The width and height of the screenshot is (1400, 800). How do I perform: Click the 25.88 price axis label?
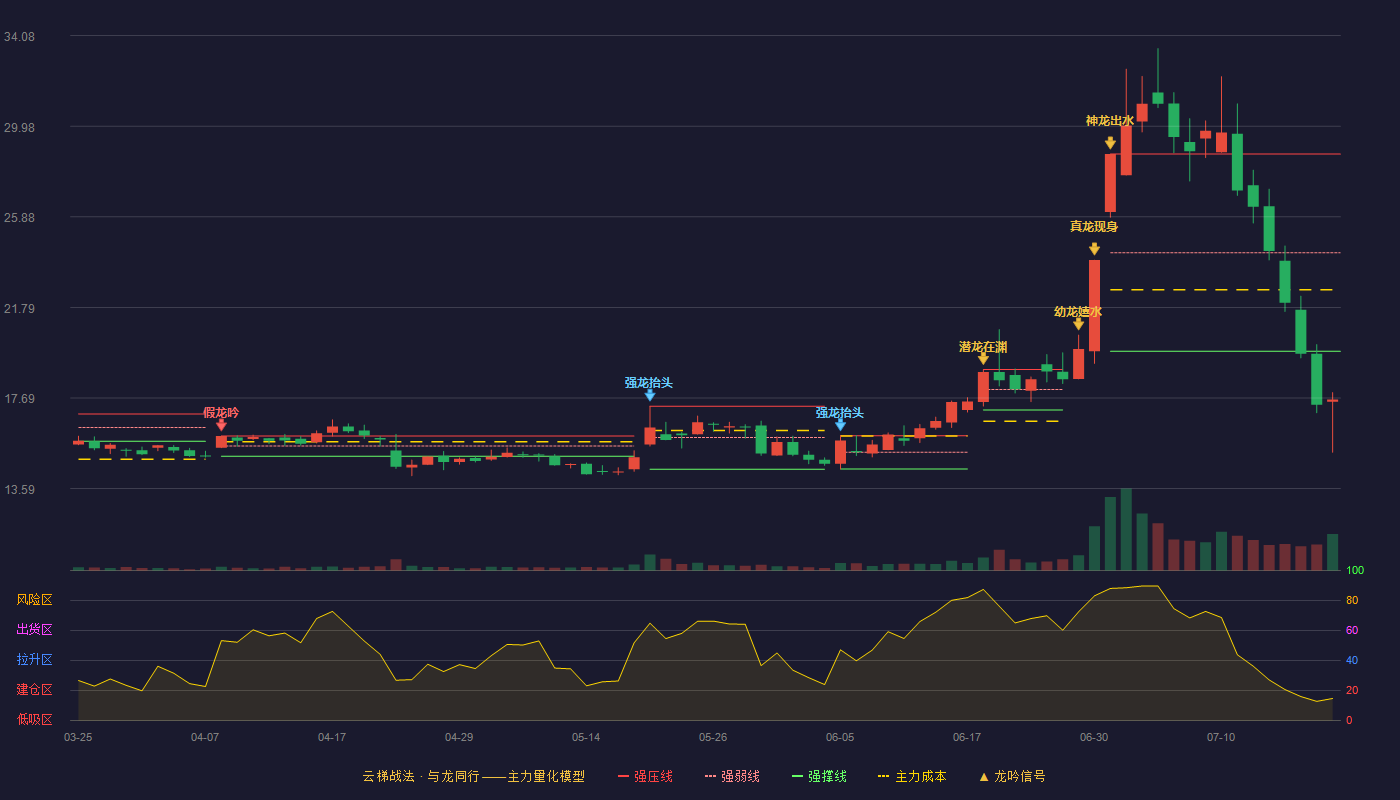tap(19, 218)
